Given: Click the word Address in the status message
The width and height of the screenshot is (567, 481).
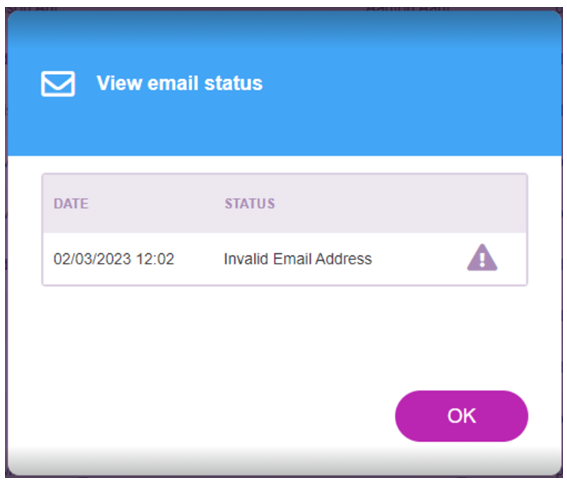Looking at the screenshot, I should [x=343, y=259].
